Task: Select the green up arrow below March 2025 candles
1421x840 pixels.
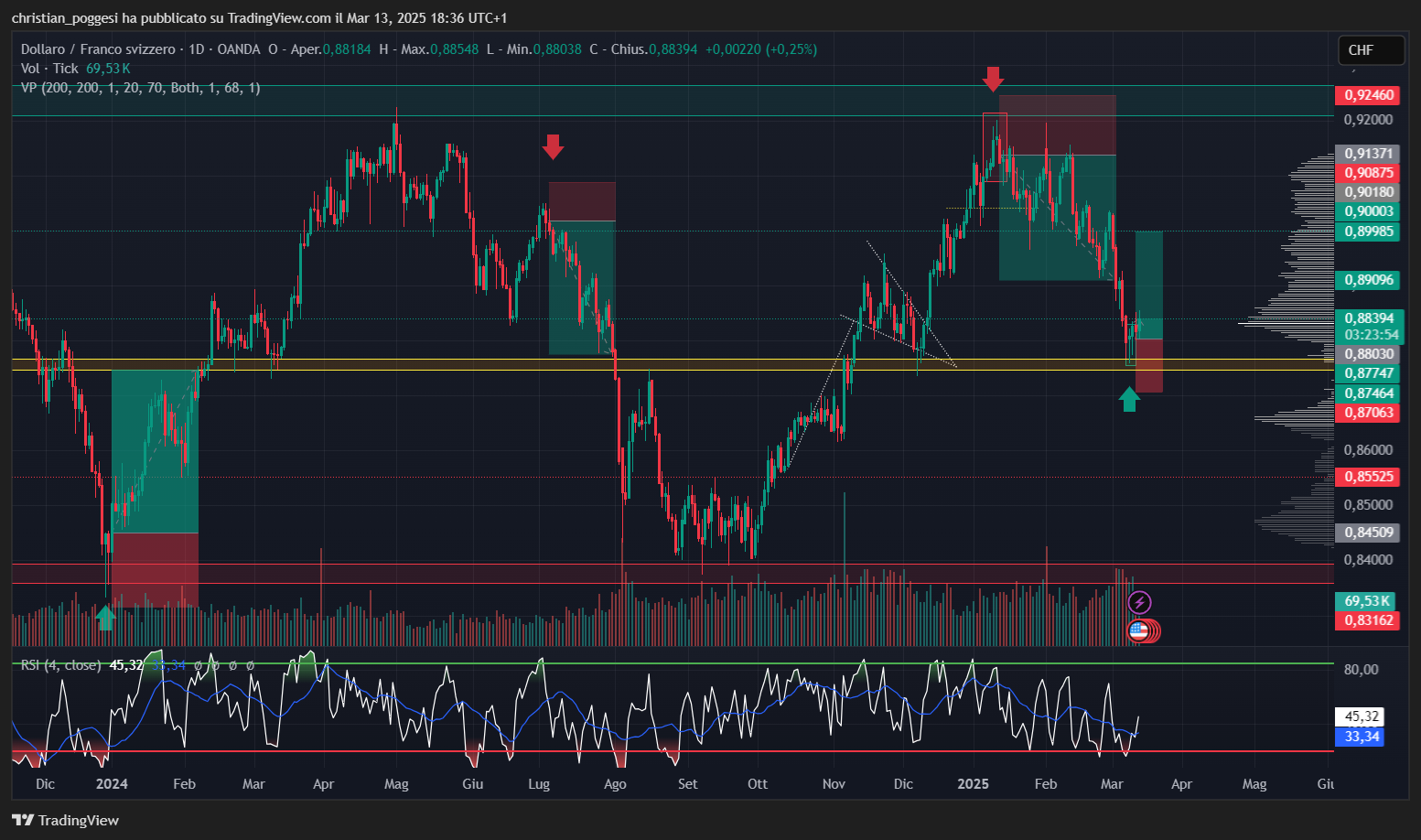Action: coord(1129,399)
